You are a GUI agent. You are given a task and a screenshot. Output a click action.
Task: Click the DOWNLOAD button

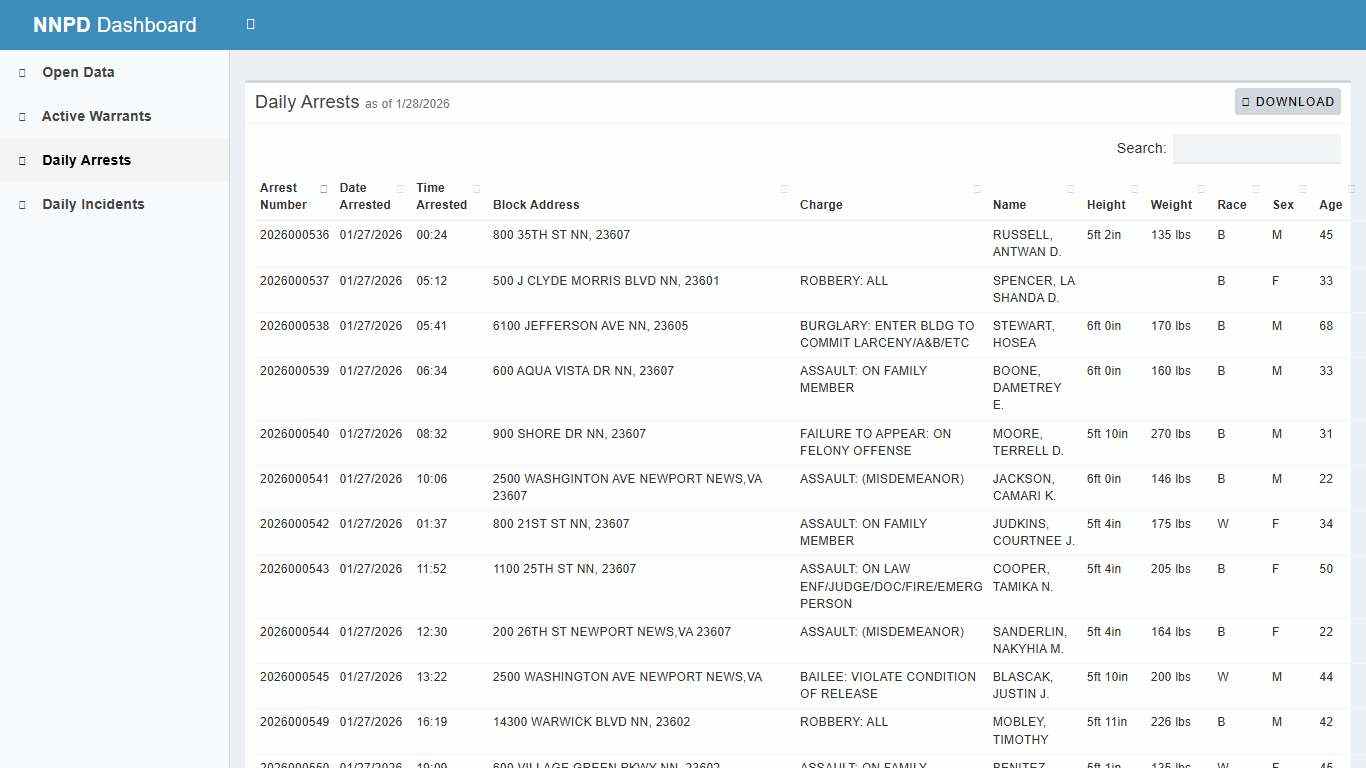[x=1287, y=101]
